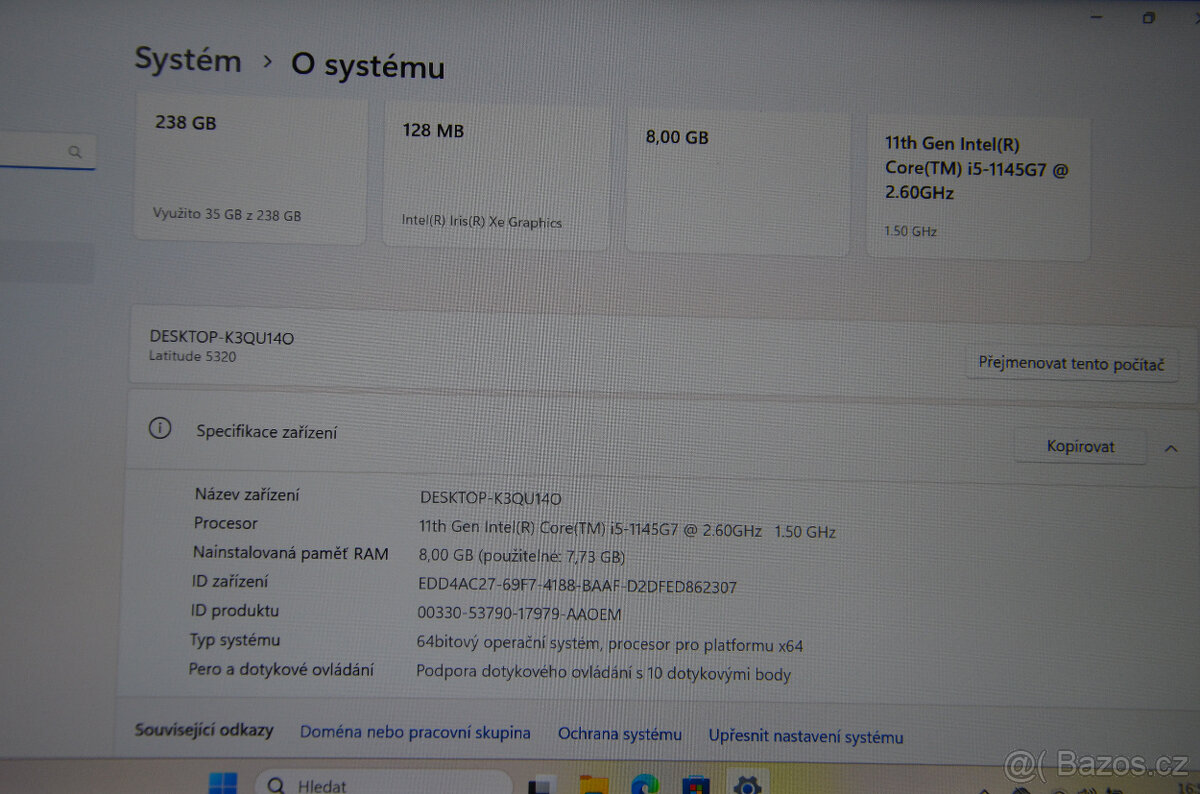Click the Přejmenovat tento počítač button
The image size is (1200, 794).
click(x=1072, y=364)
